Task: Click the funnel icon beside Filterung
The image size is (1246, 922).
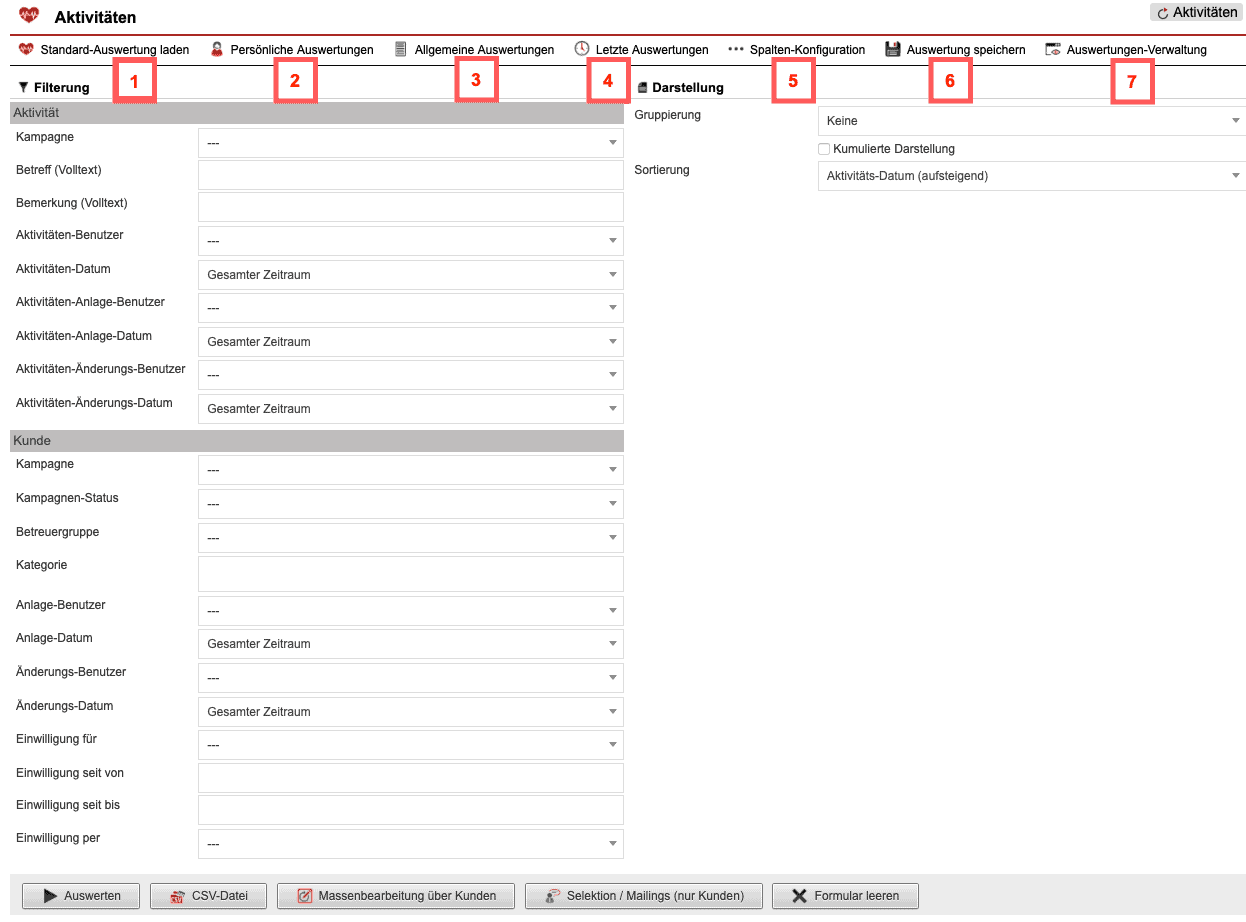Action: (x=23, y=87)
